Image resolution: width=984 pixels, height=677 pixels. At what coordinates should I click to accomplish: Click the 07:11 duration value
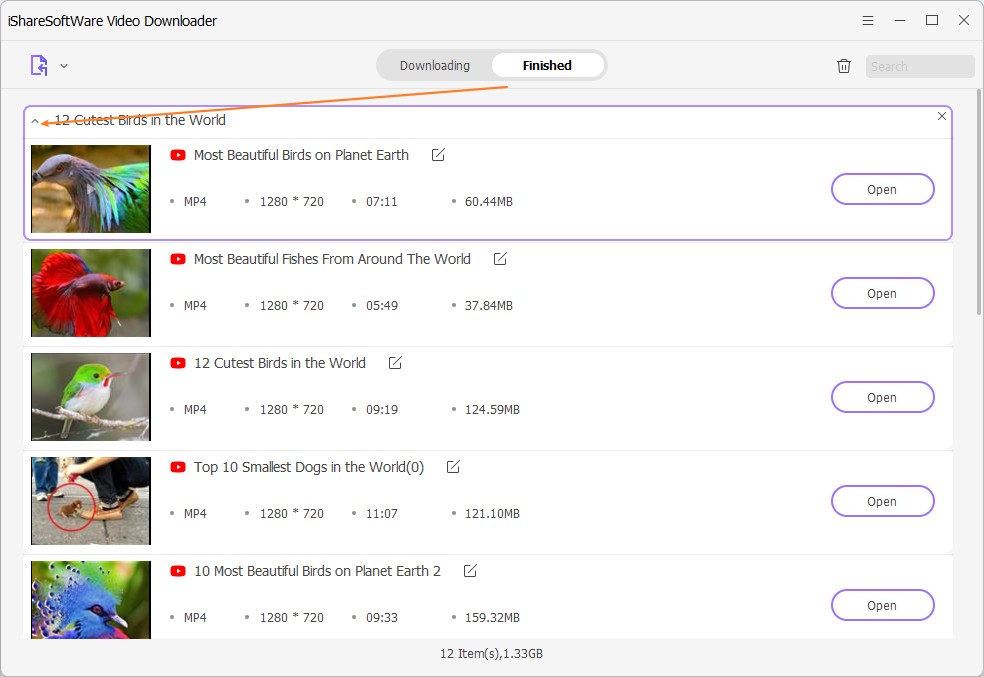pyautogui.click(x=382, y=202)
